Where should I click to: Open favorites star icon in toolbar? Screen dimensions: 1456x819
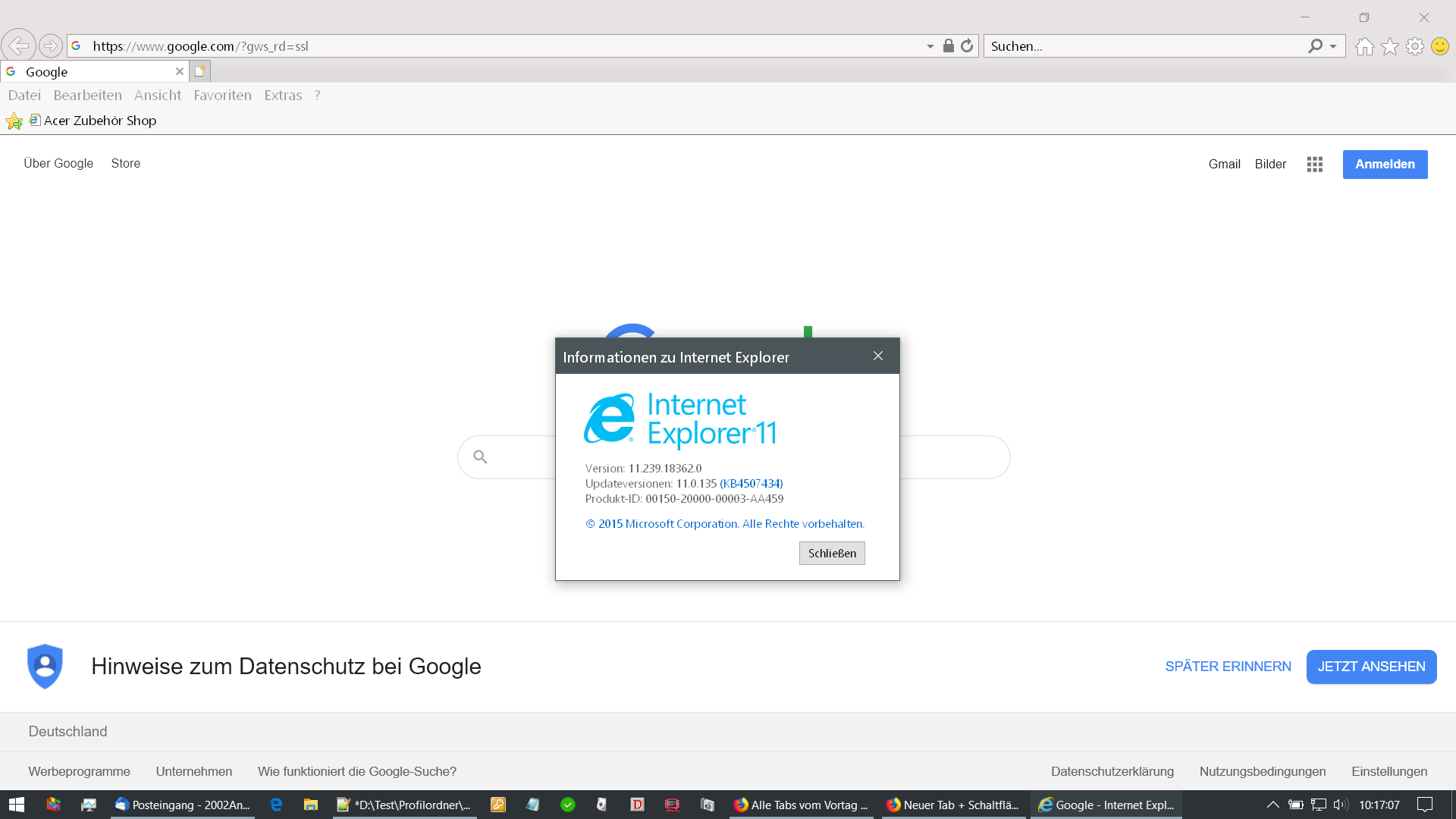1389,46
